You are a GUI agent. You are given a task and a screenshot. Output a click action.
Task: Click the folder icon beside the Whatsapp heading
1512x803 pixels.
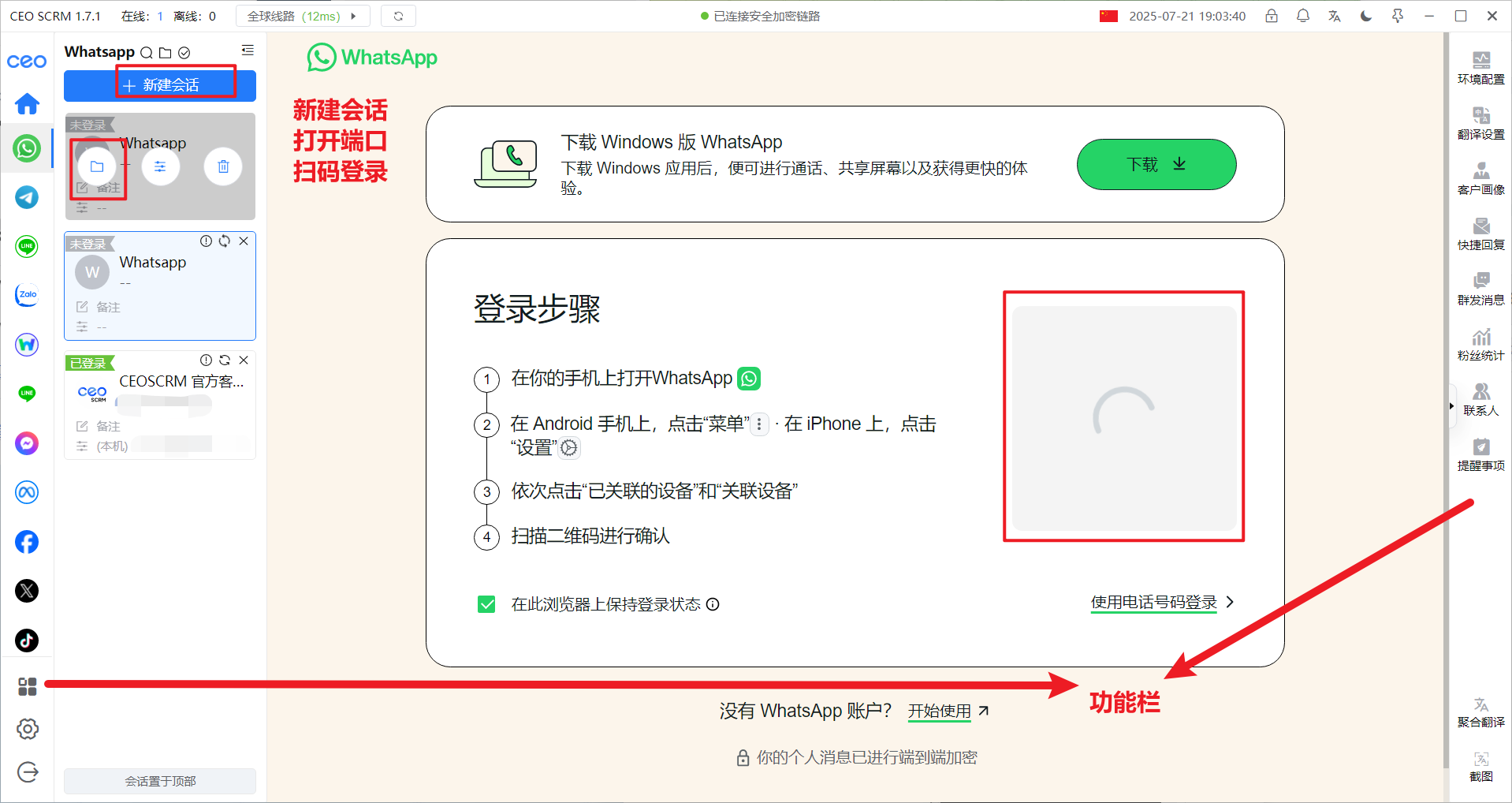[165, 53]
